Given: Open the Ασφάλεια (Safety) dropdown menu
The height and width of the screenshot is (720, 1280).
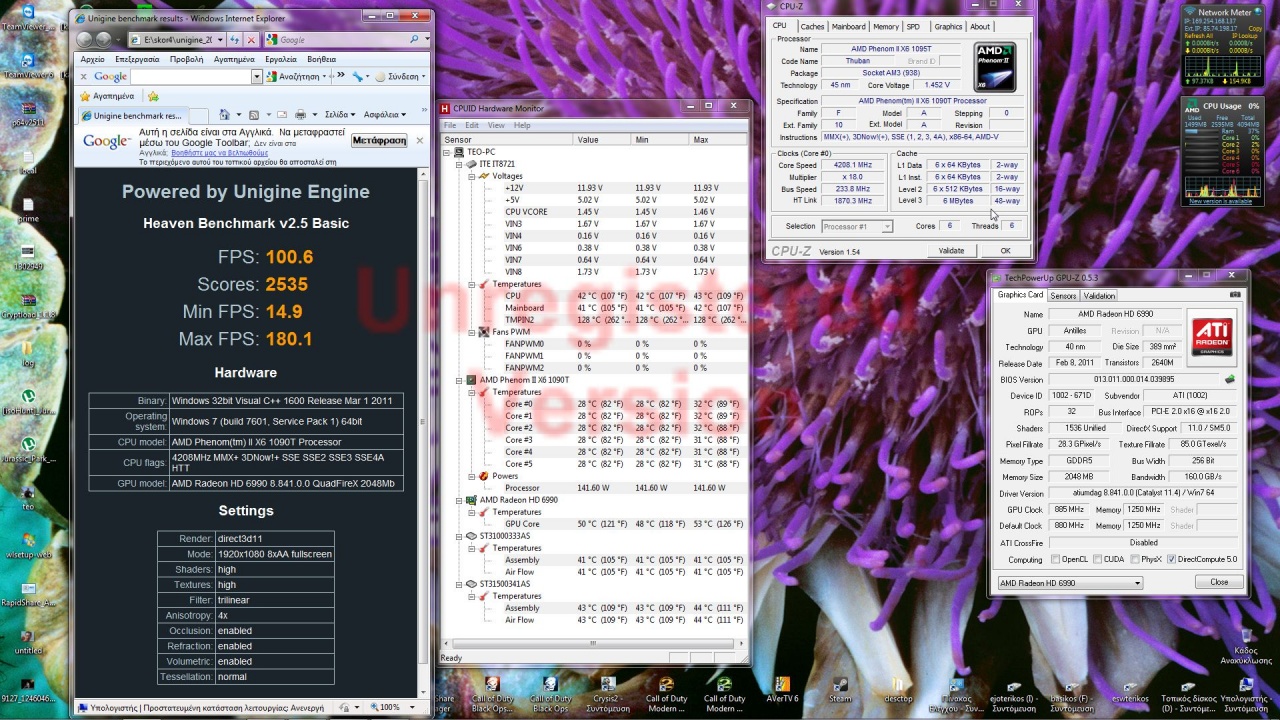Looking at the screenshot, I should point(385,115).
